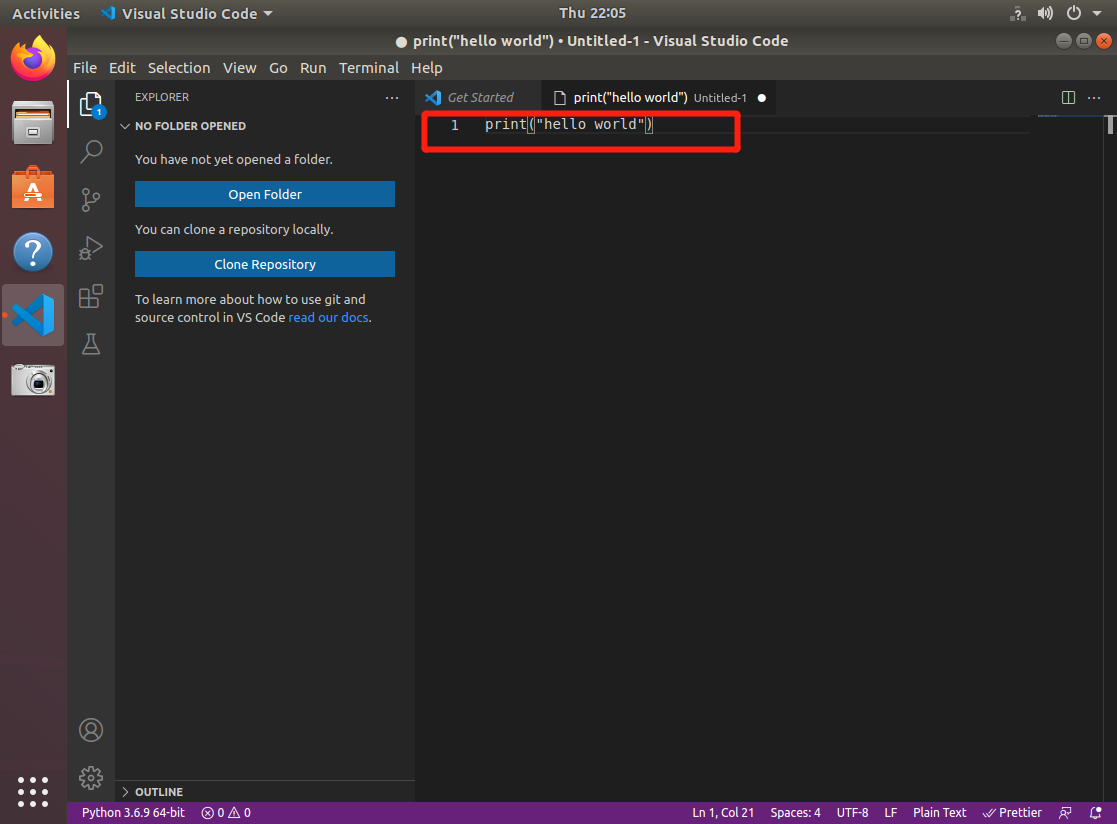
Task: Open editor More Actions ellipsis
Action: pyautogui.click(x=1094, y=98)
